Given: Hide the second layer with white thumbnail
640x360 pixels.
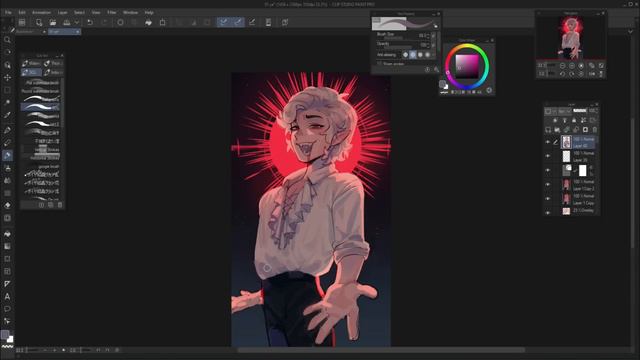Looking at the screenshot, I should (x=548, y=156).
